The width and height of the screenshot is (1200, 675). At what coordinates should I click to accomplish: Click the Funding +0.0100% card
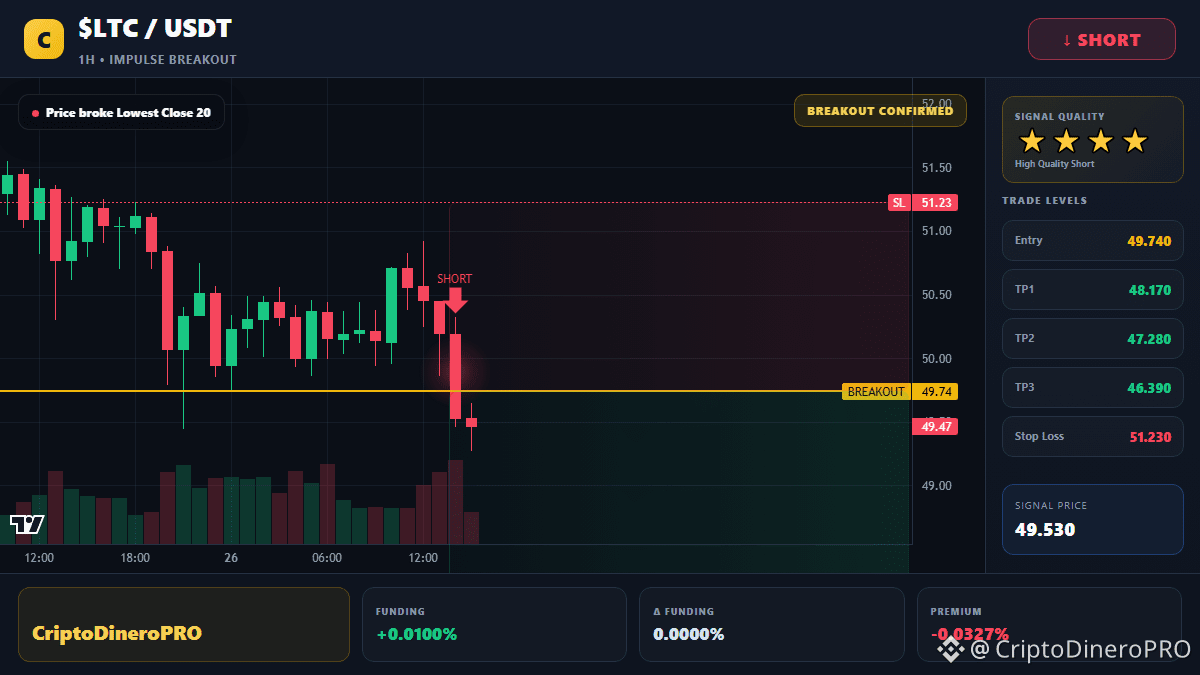point(494,624)
